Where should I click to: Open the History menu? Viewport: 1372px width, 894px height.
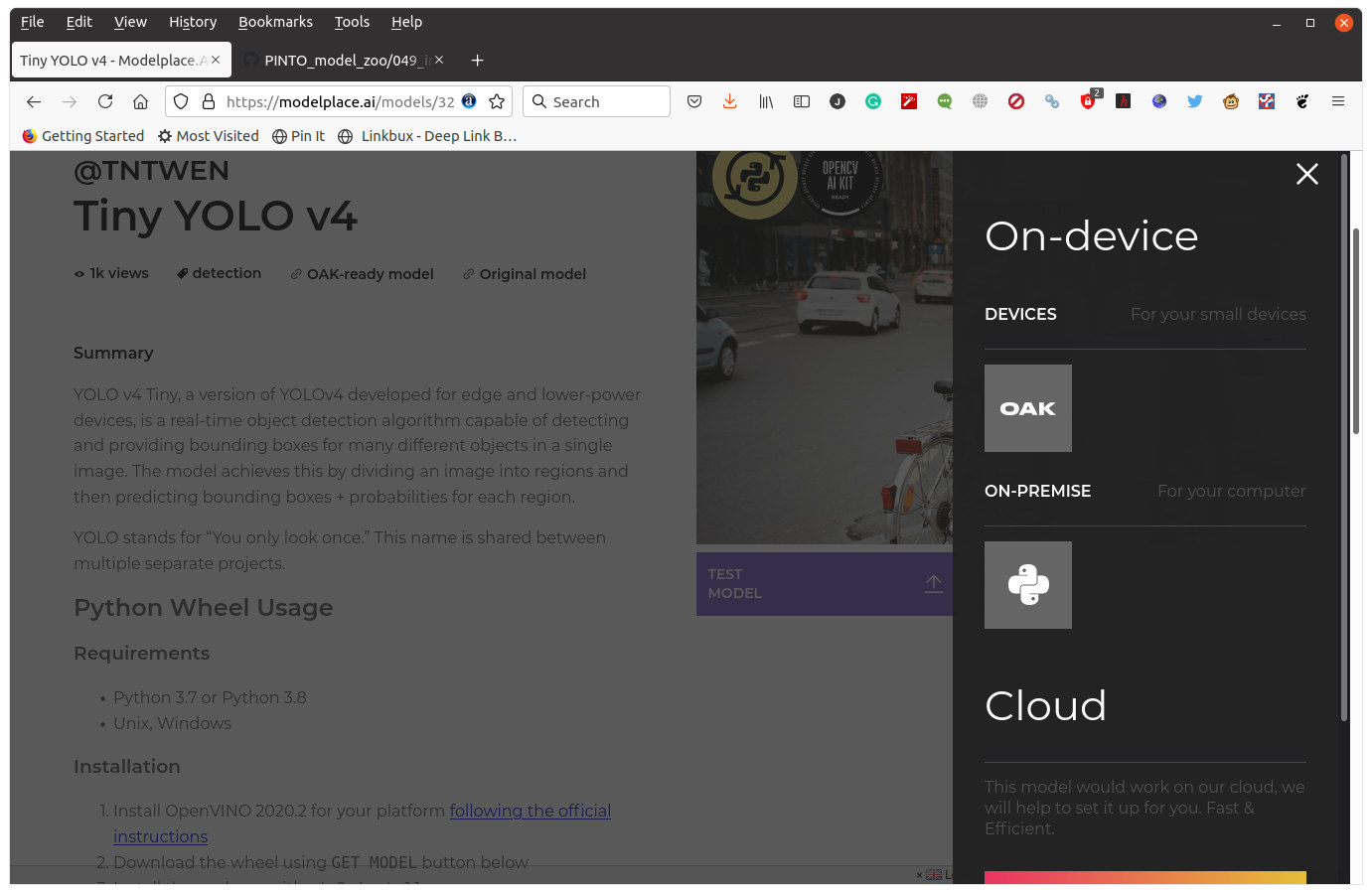point(193,22)
